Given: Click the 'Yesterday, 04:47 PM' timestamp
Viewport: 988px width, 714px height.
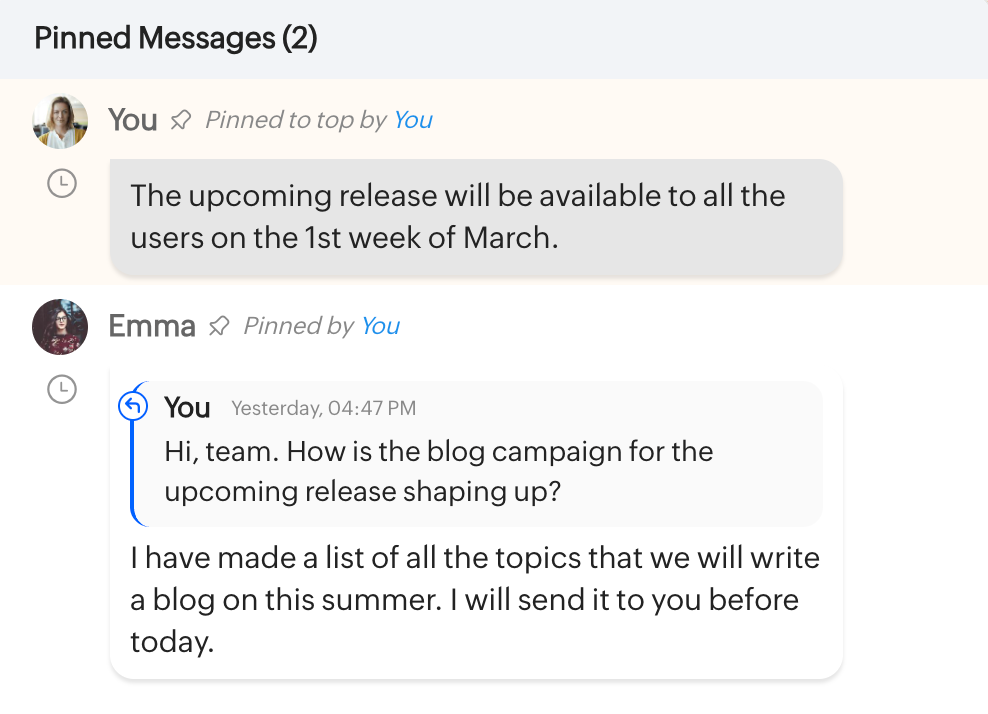Looking at the screenshot, I should tap(323, 408).
